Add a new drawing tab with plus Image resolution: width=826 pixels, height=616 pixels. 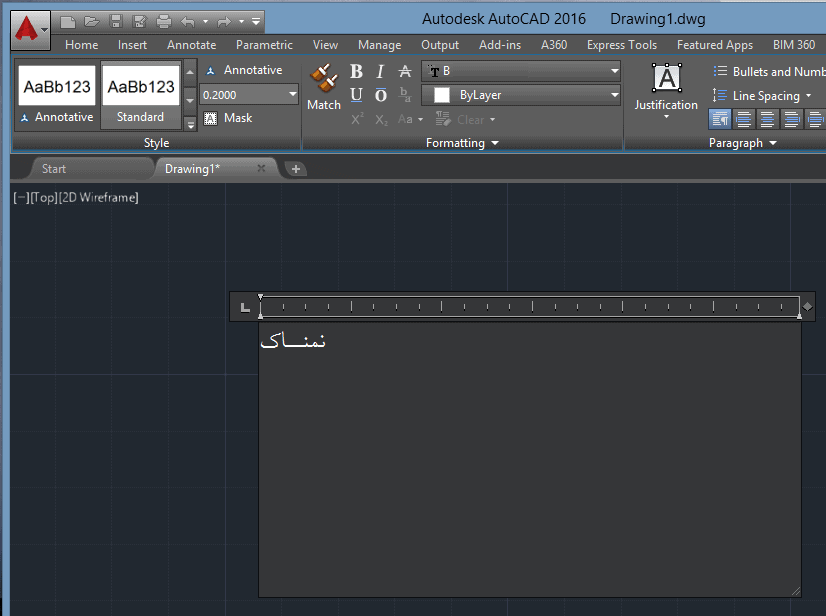296,169
